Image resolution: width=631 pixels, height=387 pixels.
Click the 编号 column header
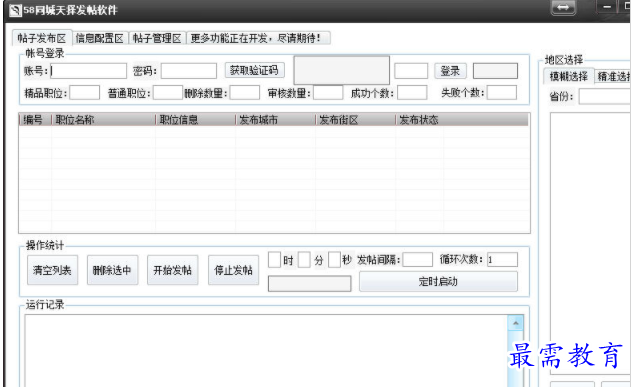35,120
